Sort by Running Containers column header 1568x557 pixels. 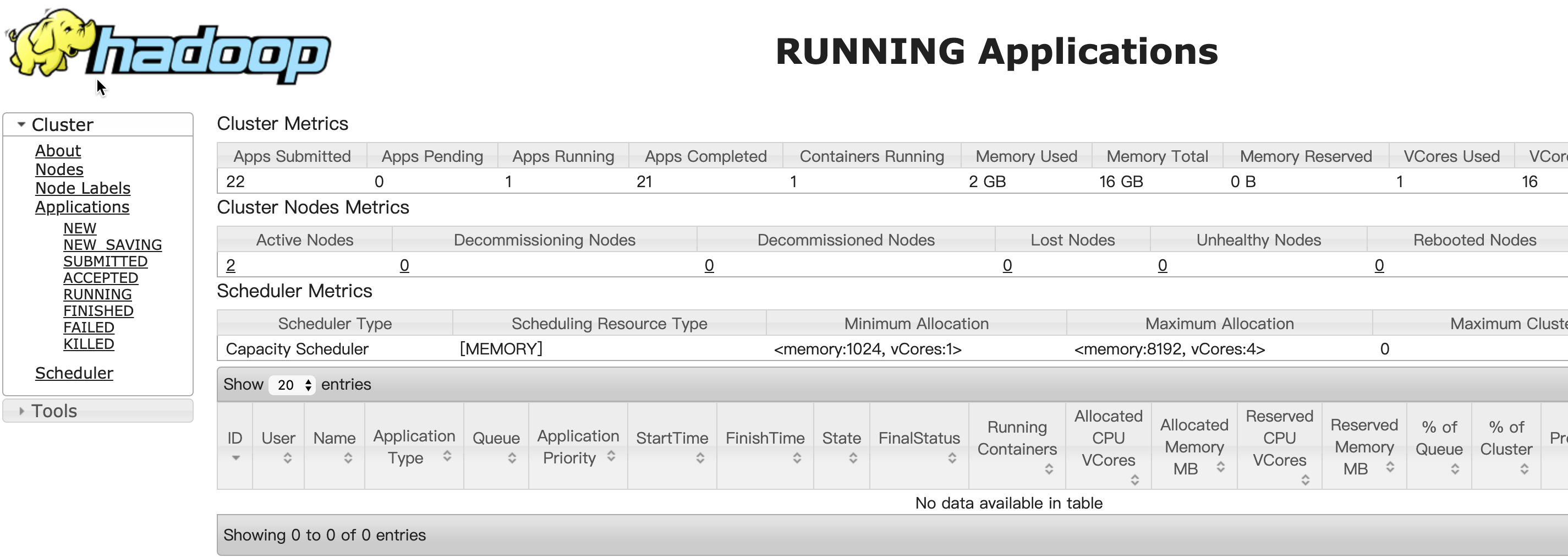click(1017, 438)
